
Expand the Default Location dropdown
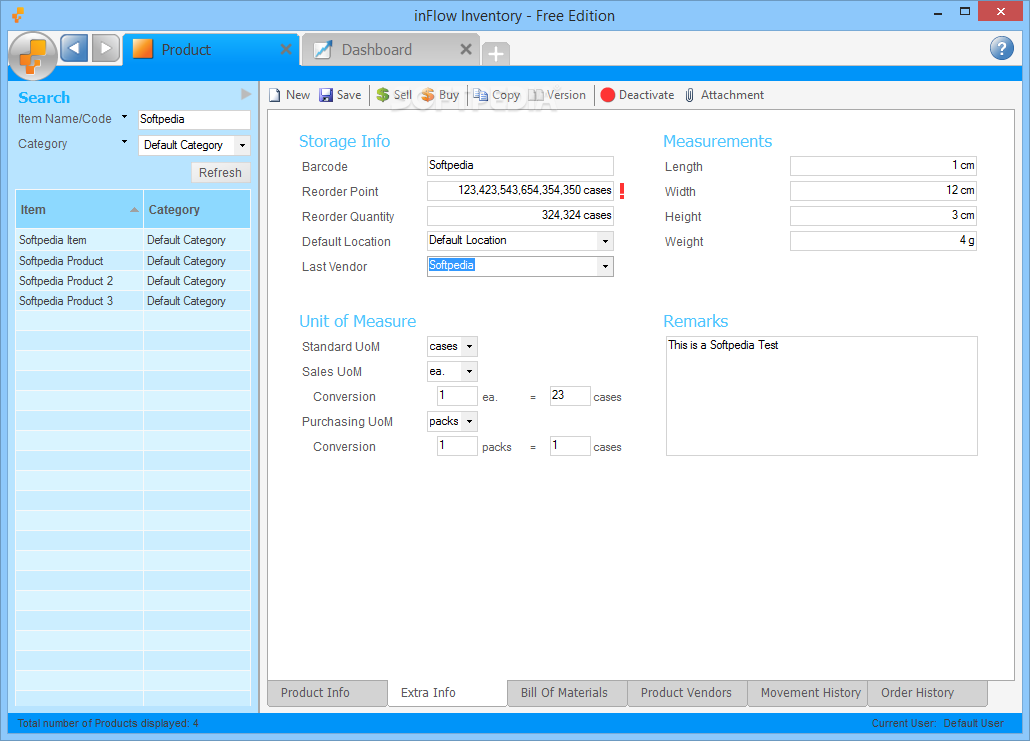pyautogui.click(x=605, y=241)
